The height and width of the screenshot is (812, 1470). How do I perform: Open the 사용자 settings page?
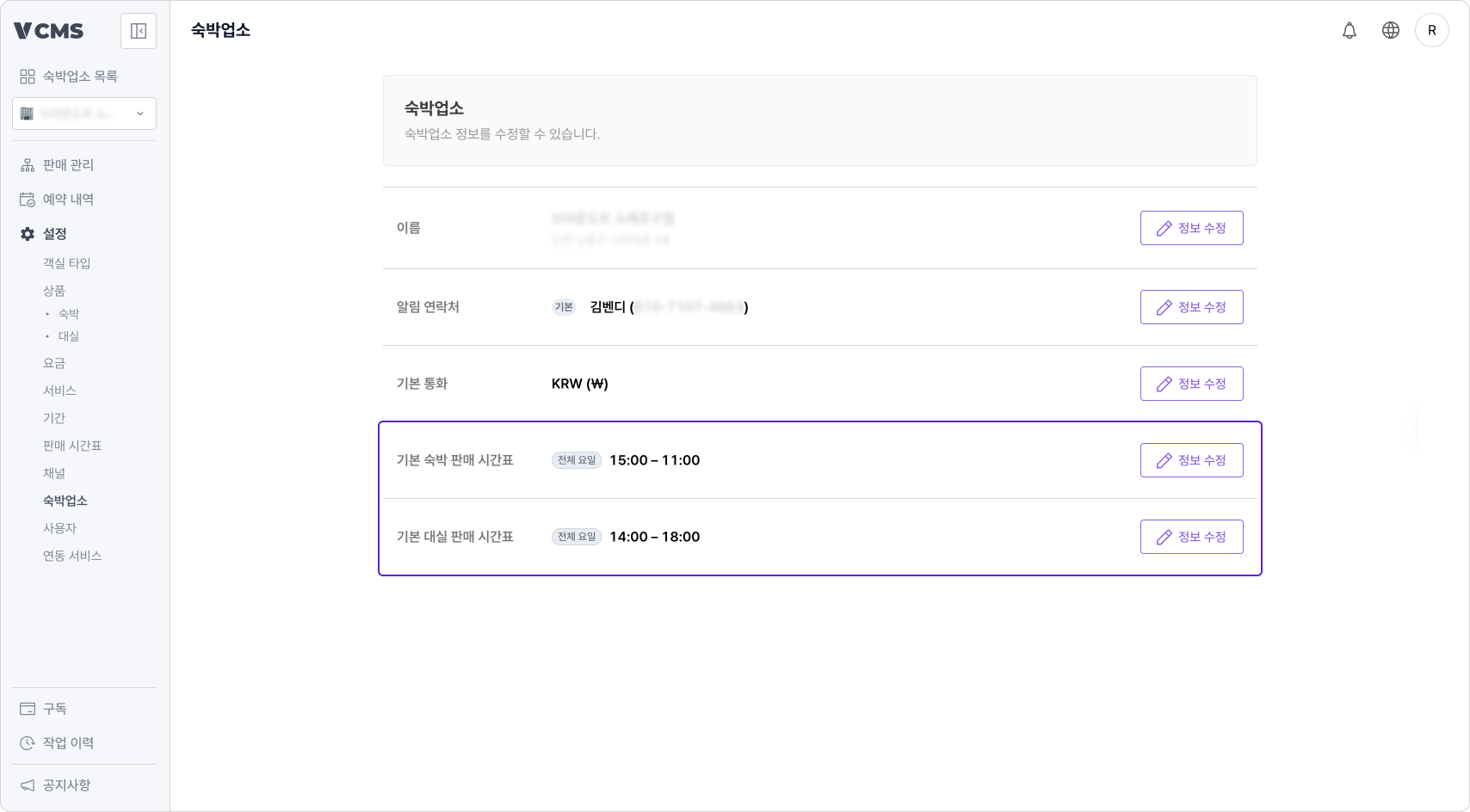(x=59, y=527)
